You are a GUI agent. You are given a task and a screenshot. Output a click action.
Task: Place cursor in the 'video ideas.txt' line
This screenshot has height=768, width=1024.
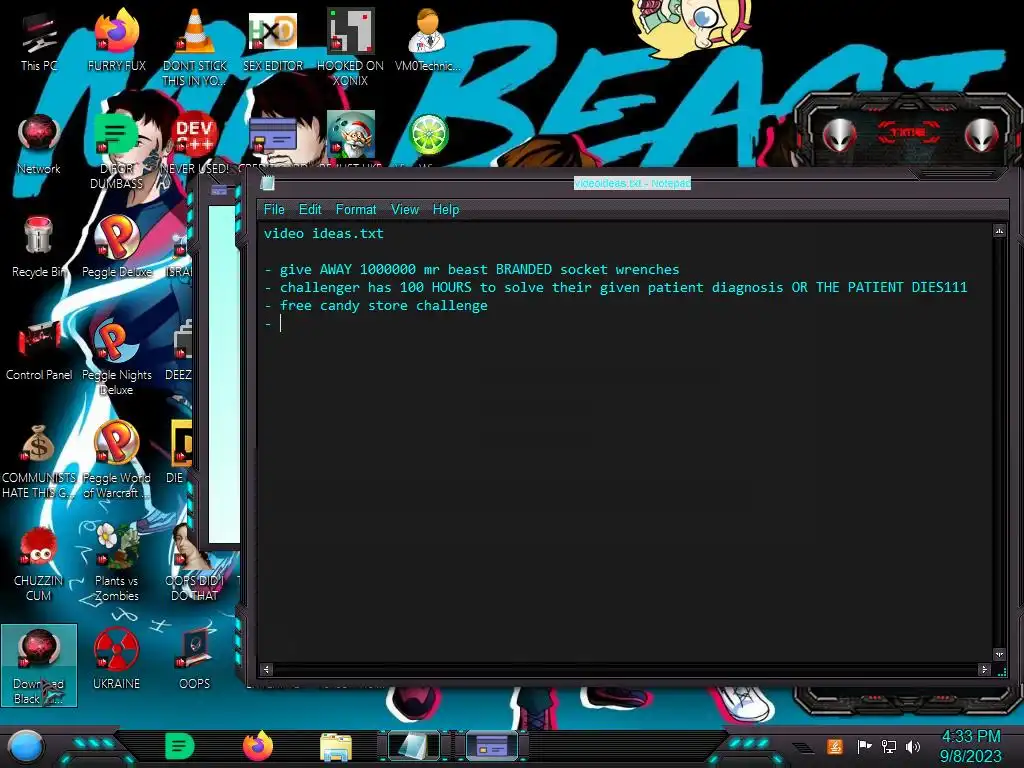(324, 233)
